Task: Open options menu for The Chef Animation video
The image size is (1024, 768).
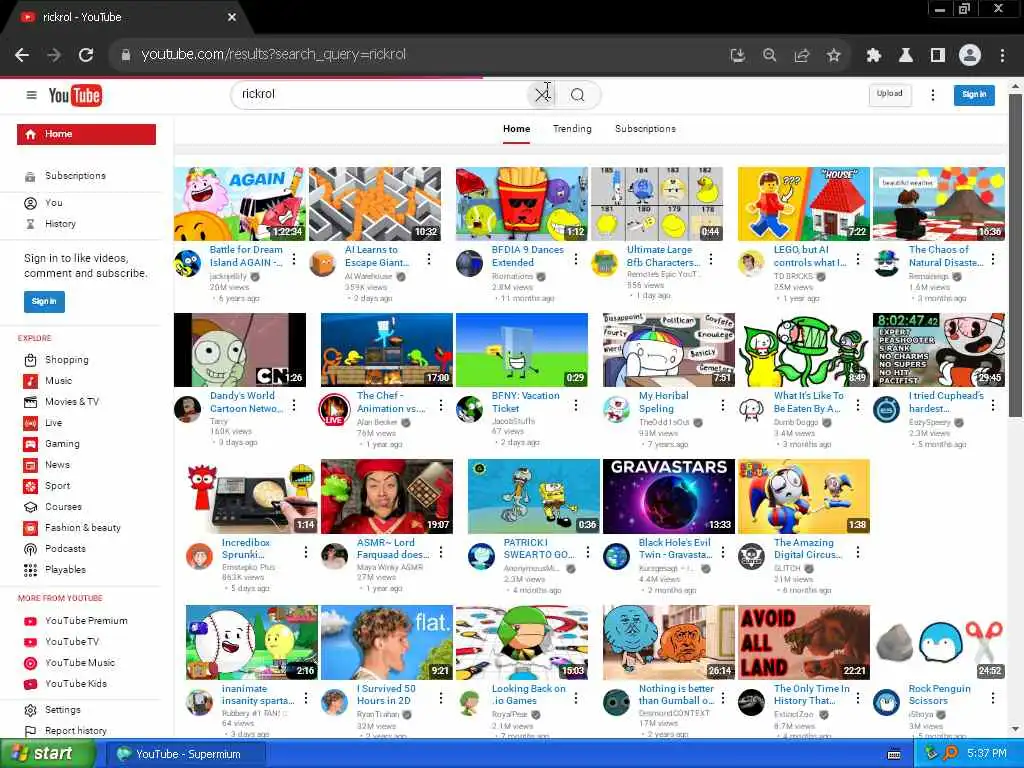Action: (441, 406)
